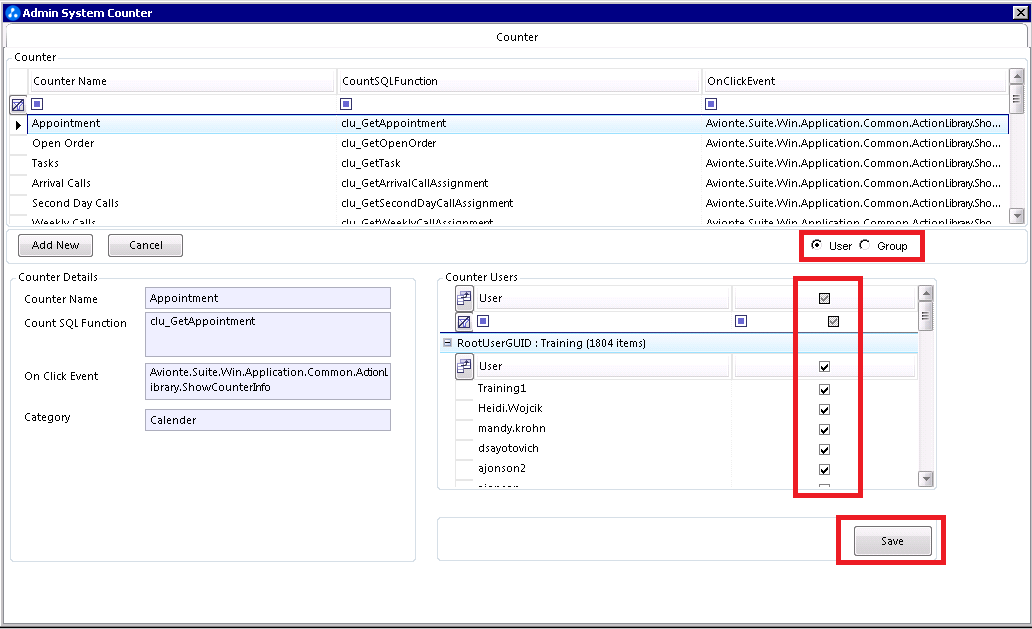Save the counter user assignments
This screenshot has height=629, width=1032.
pos(890,539)
